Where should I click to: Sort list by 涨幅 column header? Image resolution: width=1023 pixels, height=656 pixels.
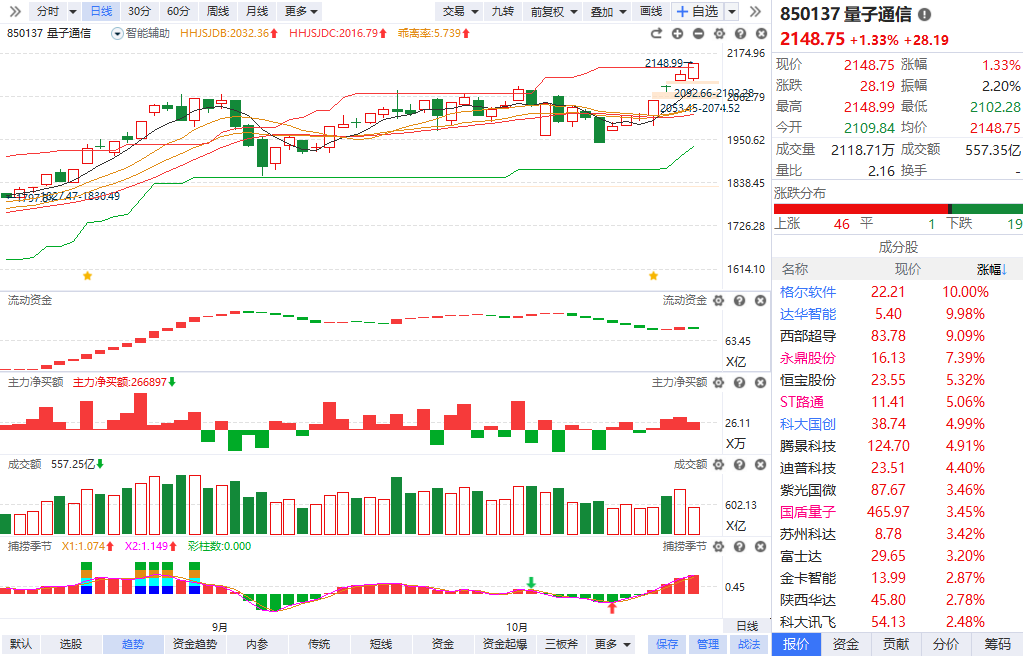[x=992, y=269]
